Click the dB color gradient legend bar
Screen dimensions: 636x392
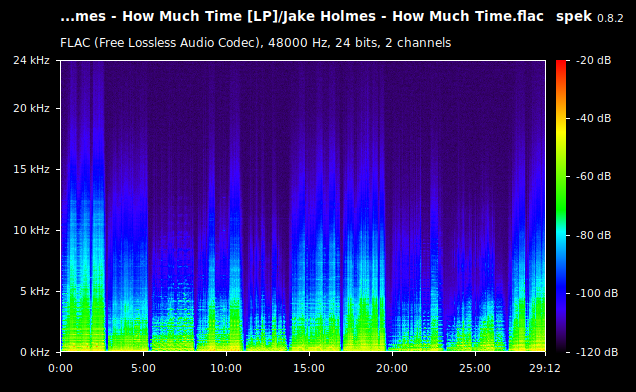click(x=561, y=206)
